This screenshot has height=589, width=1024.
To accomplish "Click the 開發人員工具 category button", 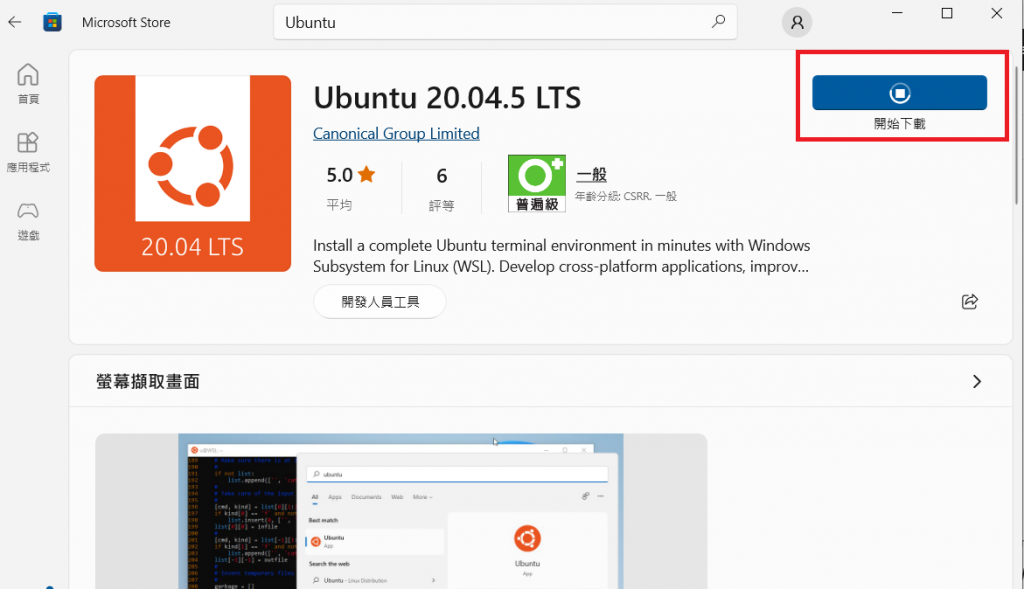I will 379,302.
